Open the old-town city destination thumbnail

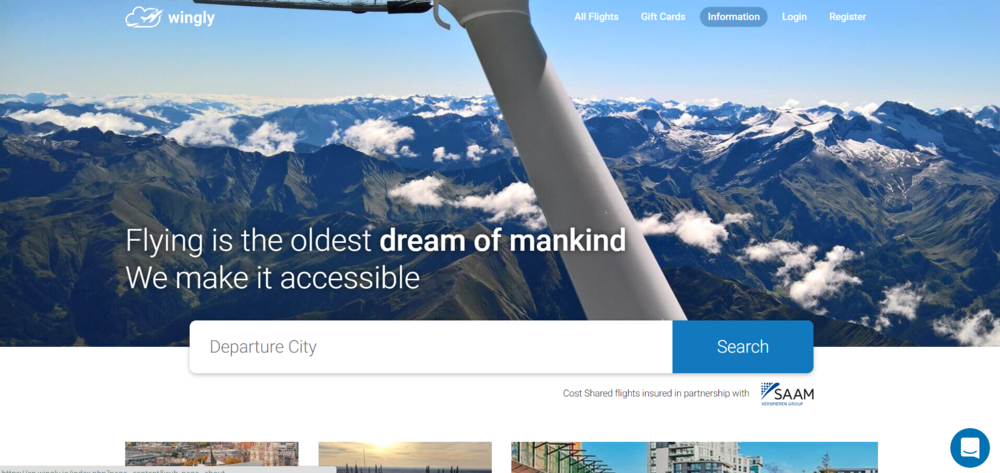pos(212,457)
